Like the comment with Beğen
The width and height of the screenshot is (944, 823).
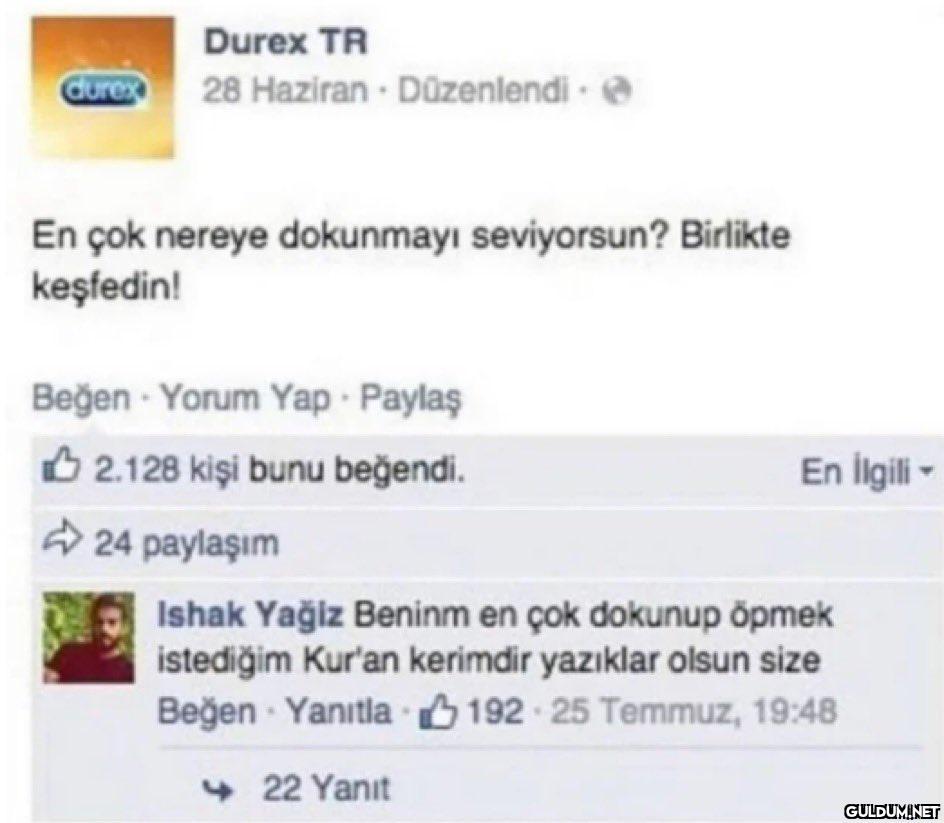point(206,712)
